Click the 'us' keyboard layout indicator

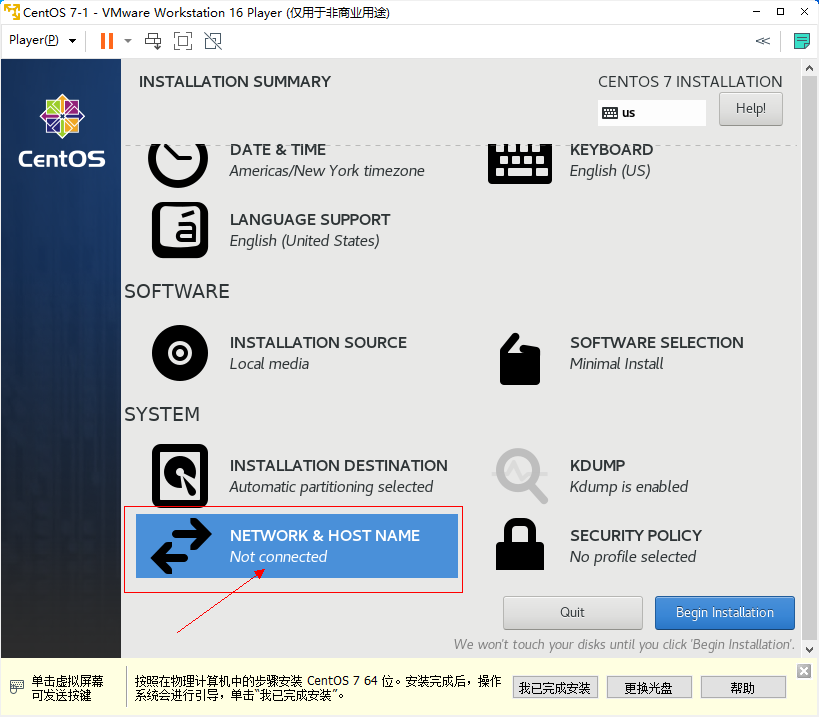pyautogui.click(x=651, y=113)
